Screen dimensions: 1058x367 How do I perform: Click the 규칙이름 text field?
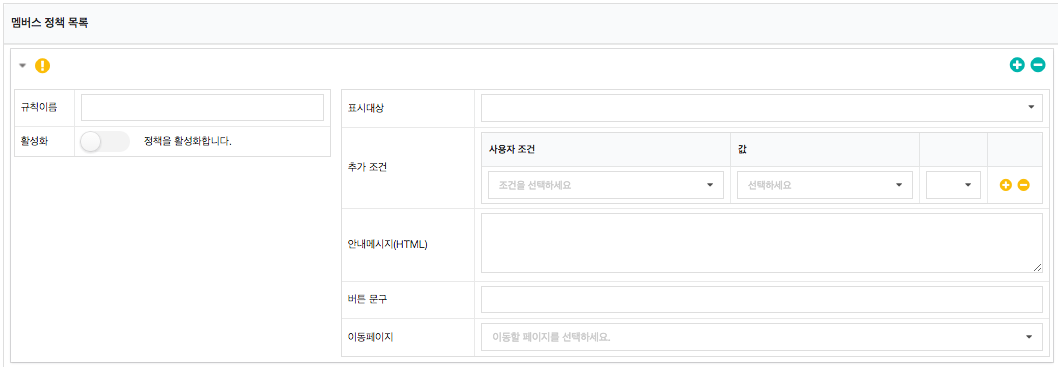[202, 108]
